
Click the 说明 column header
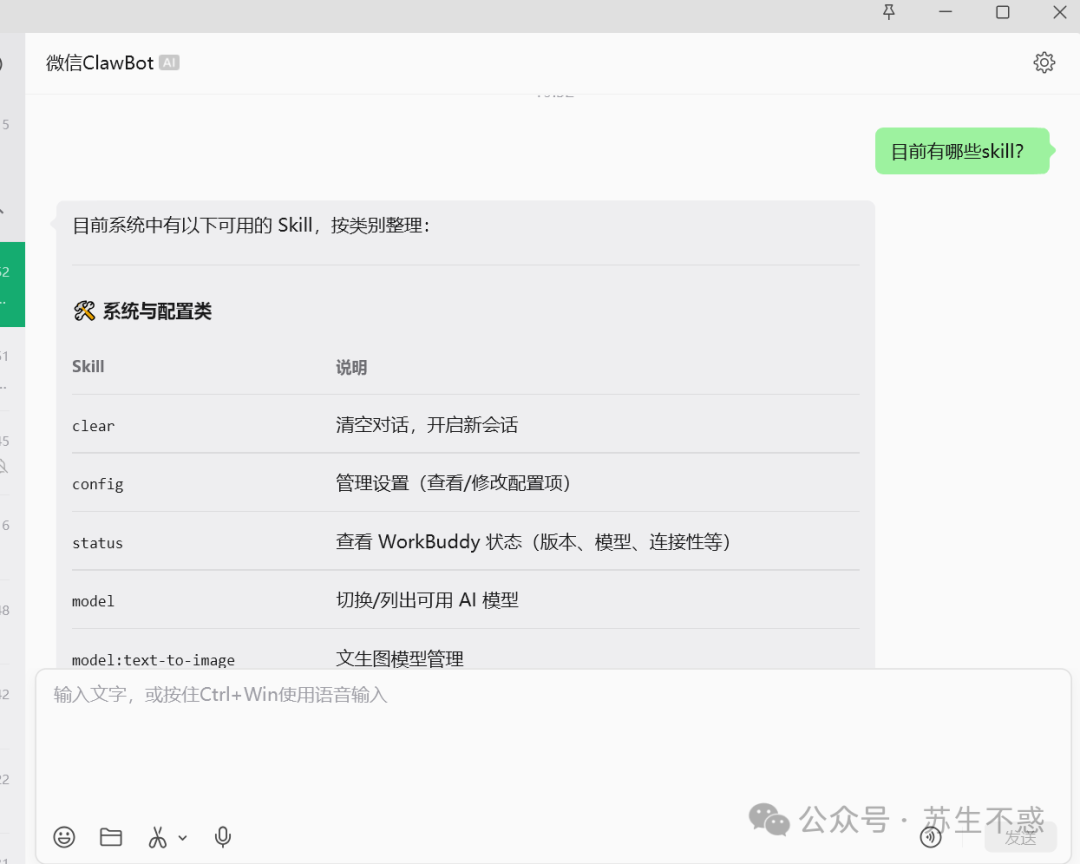351,367
